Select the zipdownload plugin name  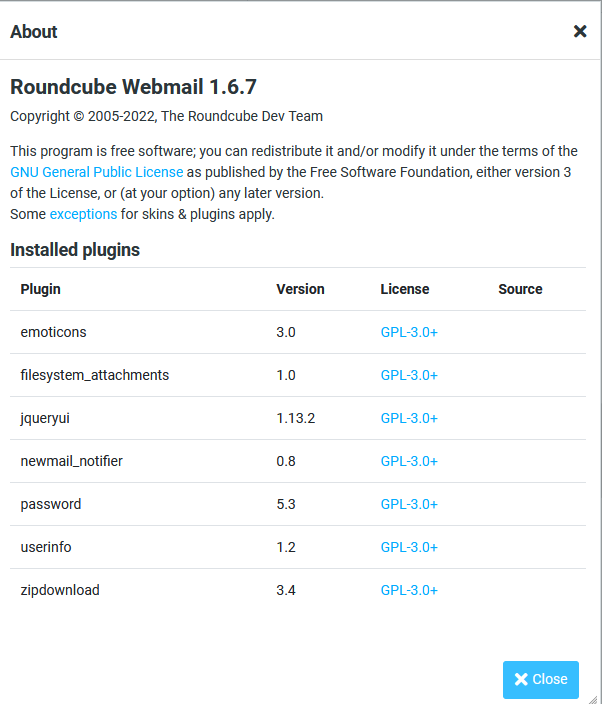[x=60, y=590]
